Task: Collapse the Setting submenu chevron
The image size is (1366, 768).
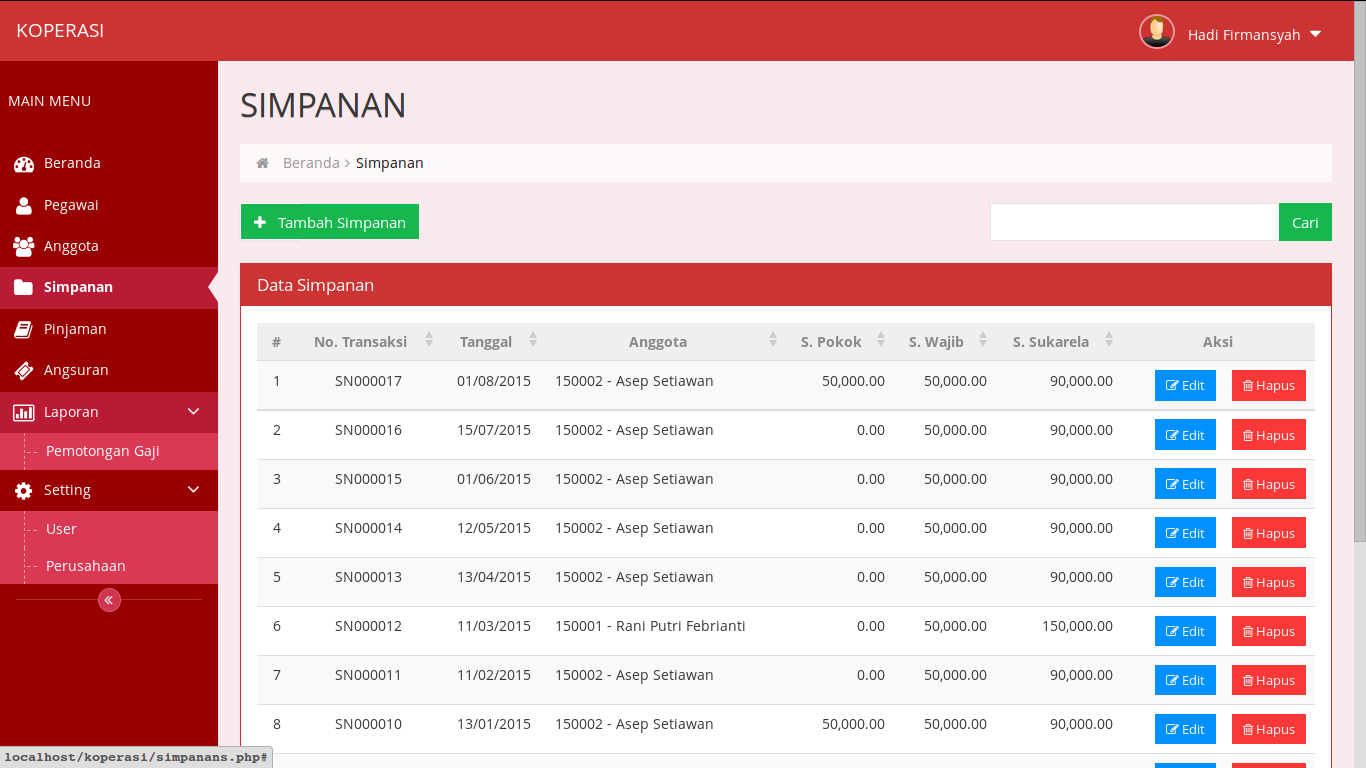Action: tap(194, 490)
